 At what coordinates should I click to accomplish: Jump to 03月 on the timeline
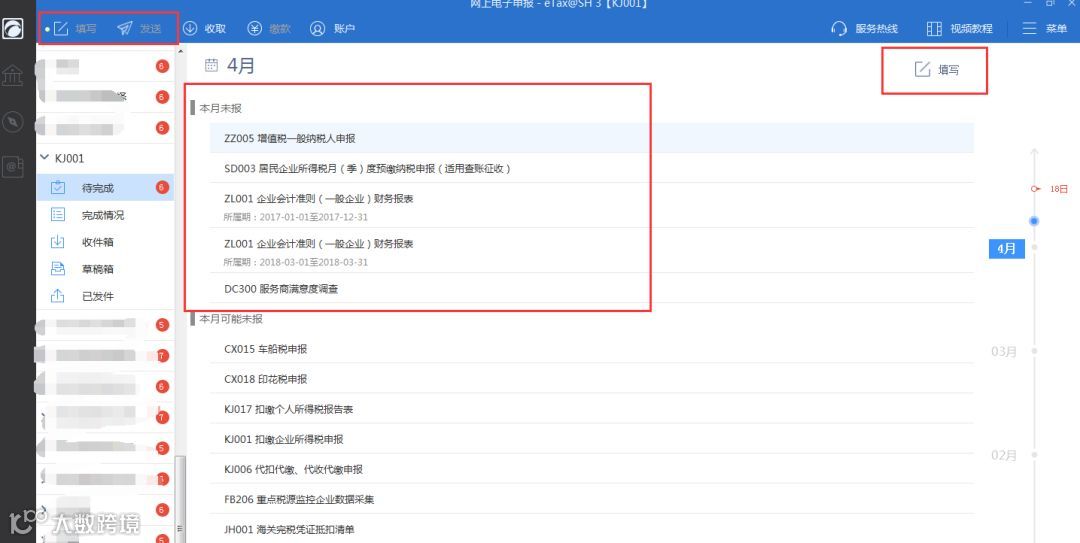[x=1004, y=351]
